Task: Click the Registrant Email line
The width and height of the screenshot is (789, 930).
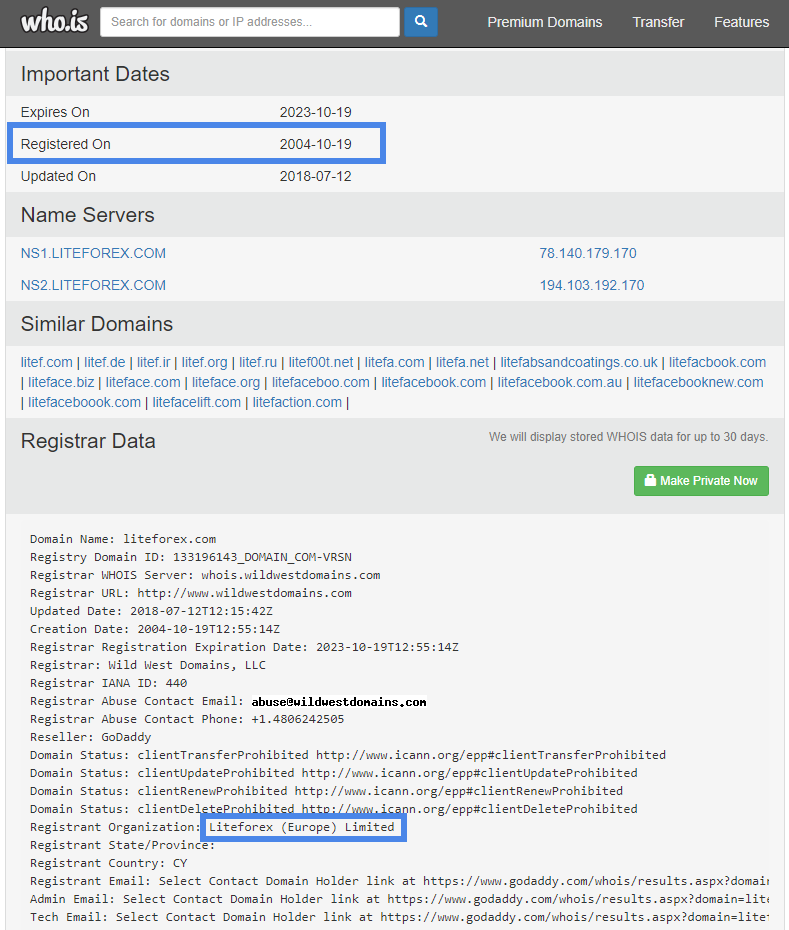Action: [x=399, y=881]
